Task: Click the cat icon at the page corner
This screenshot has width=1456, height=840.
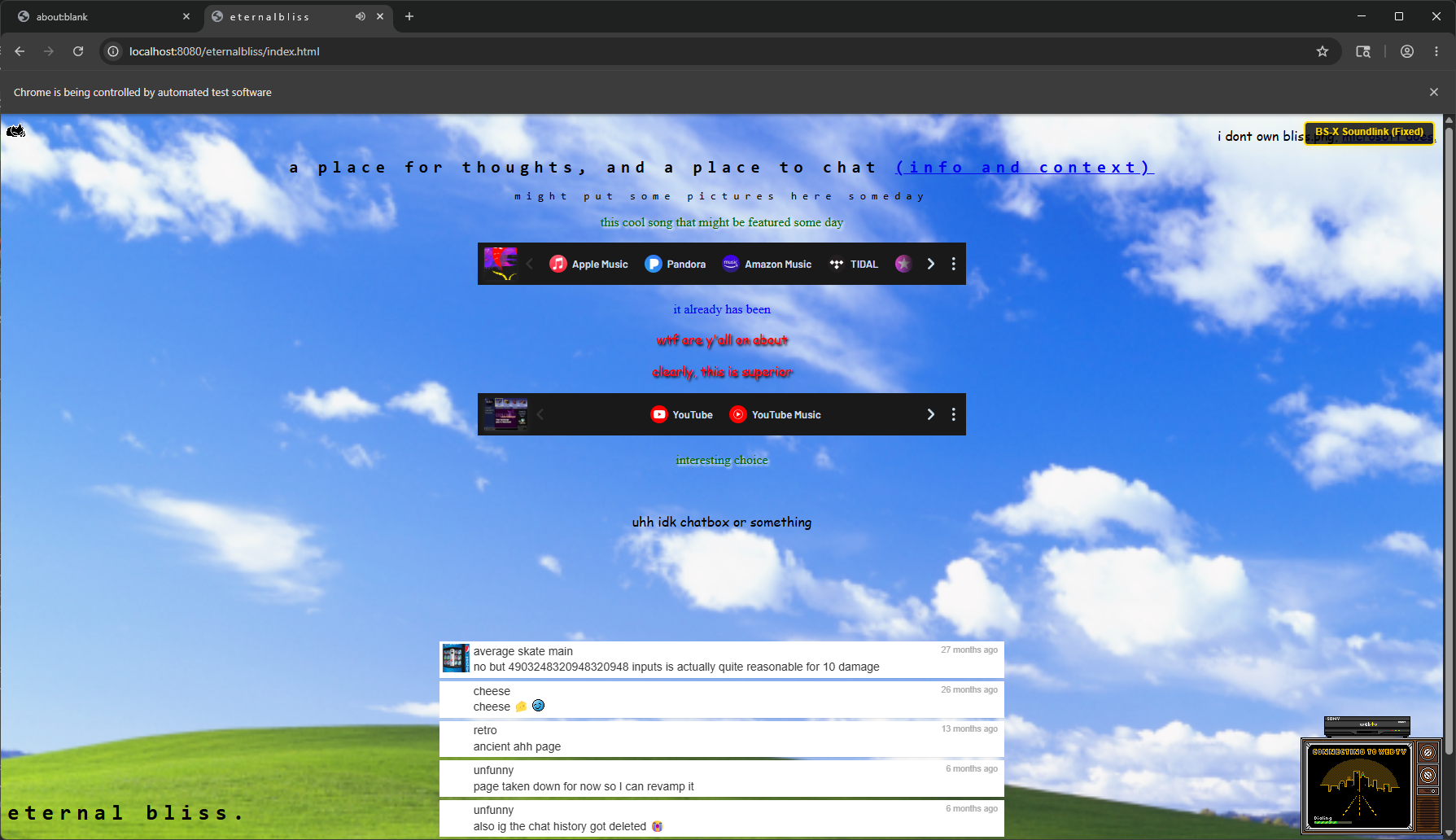Action: tap(15, 130)
